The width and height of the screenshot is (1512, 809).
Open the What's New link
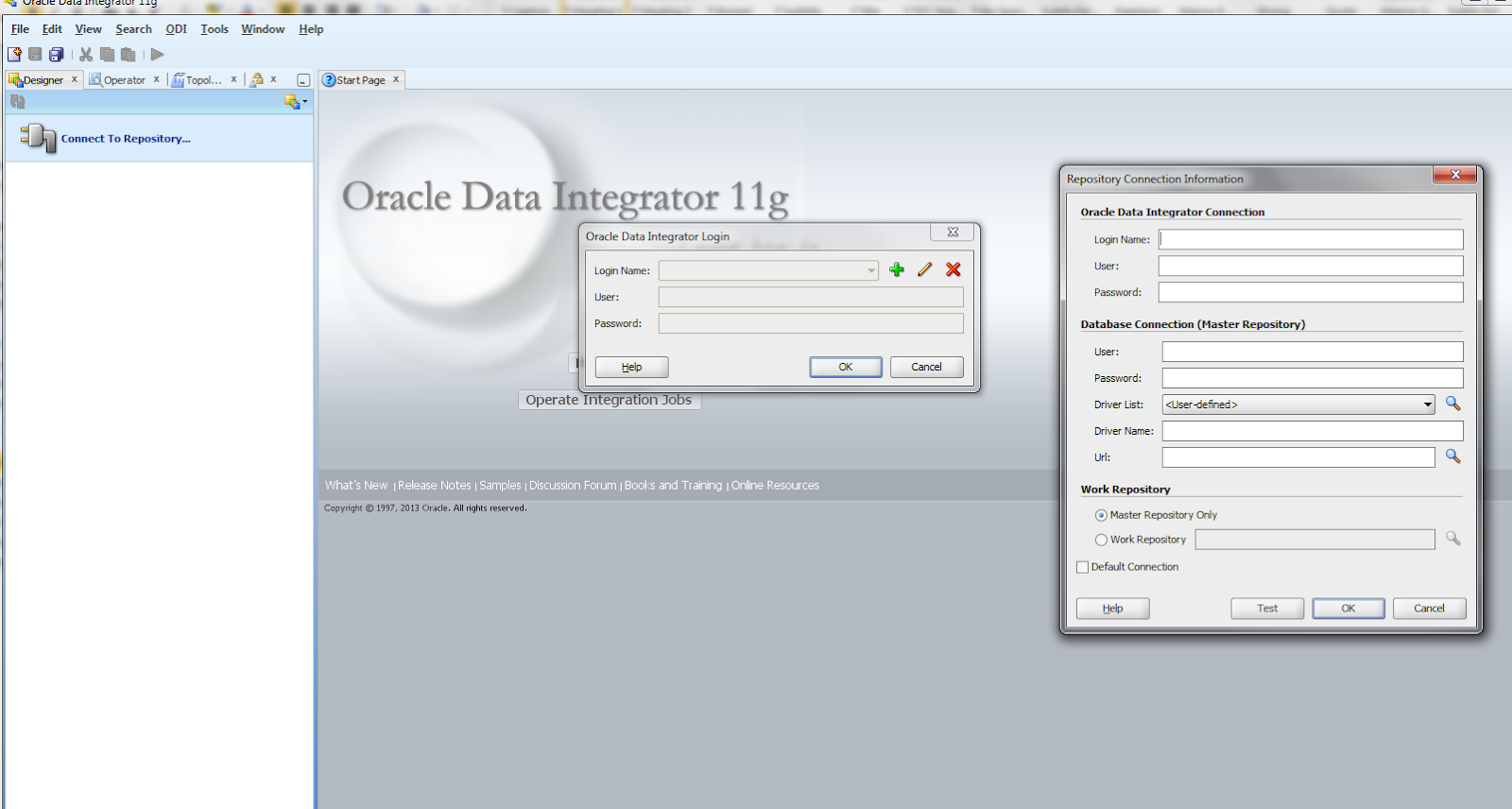click(x=356, y=485)
